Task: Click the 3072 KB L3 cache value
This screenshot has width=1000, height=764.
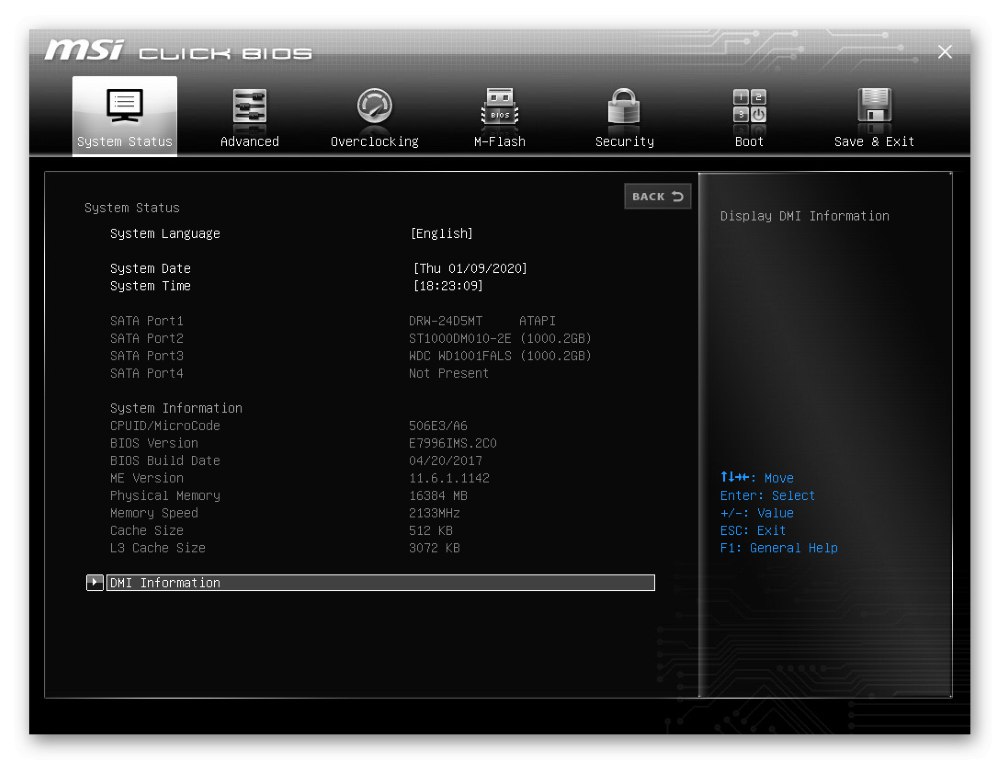Action: (x=434, y=548)
